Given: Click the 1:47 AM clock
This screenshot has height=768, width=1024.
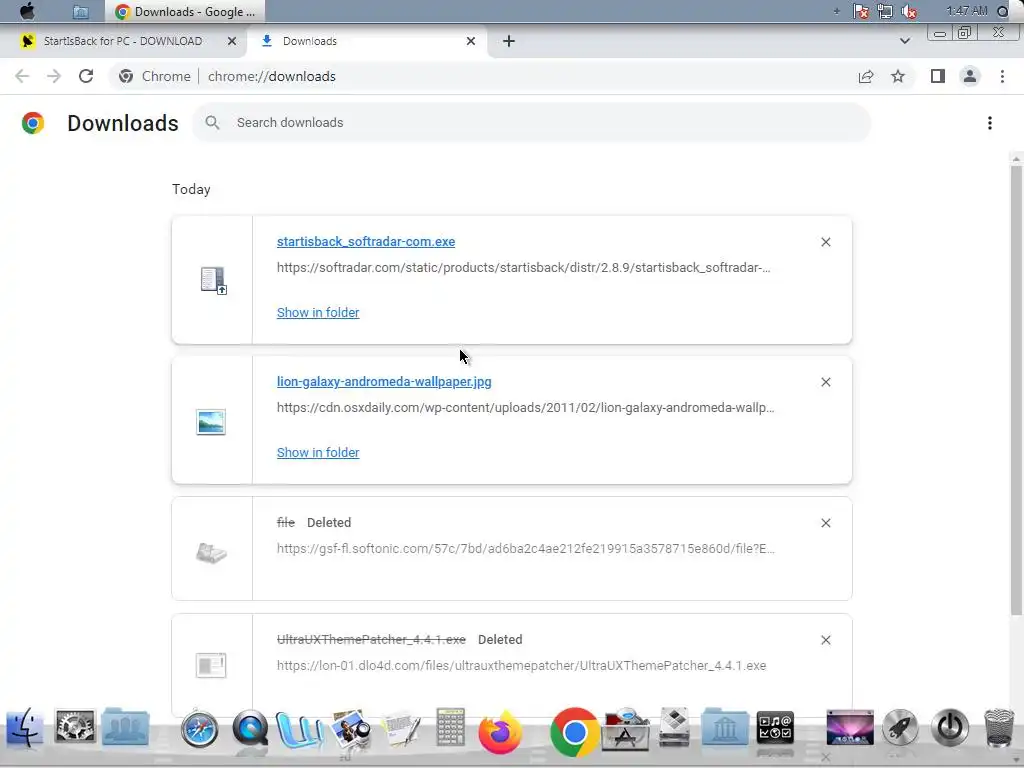Looking at the screenshot, I should pos(967,11).
